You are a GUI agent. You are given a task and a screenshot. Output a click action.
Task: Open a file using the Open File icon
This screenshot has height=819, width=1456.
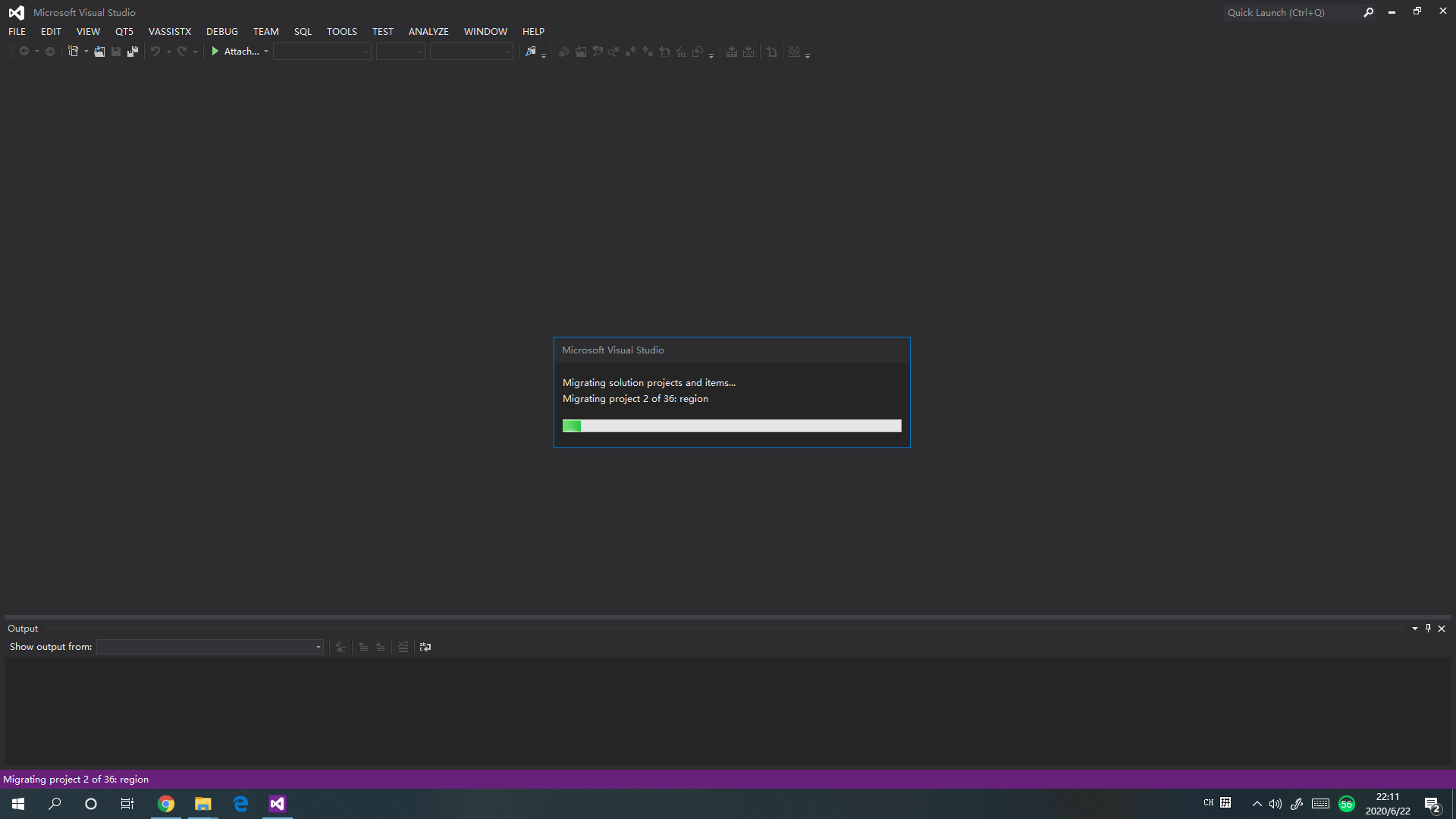(99, 51)
